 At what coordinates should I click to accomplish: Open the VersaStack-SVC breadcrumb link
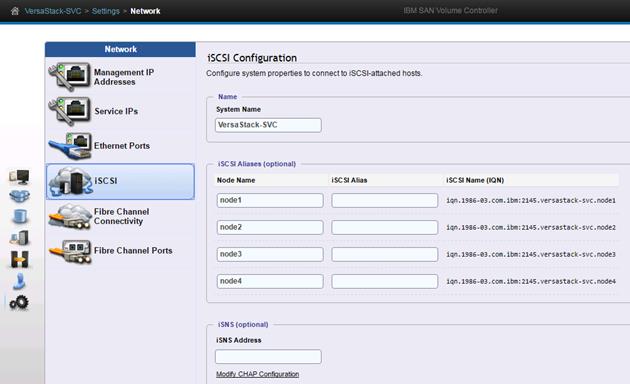point(53,11)
